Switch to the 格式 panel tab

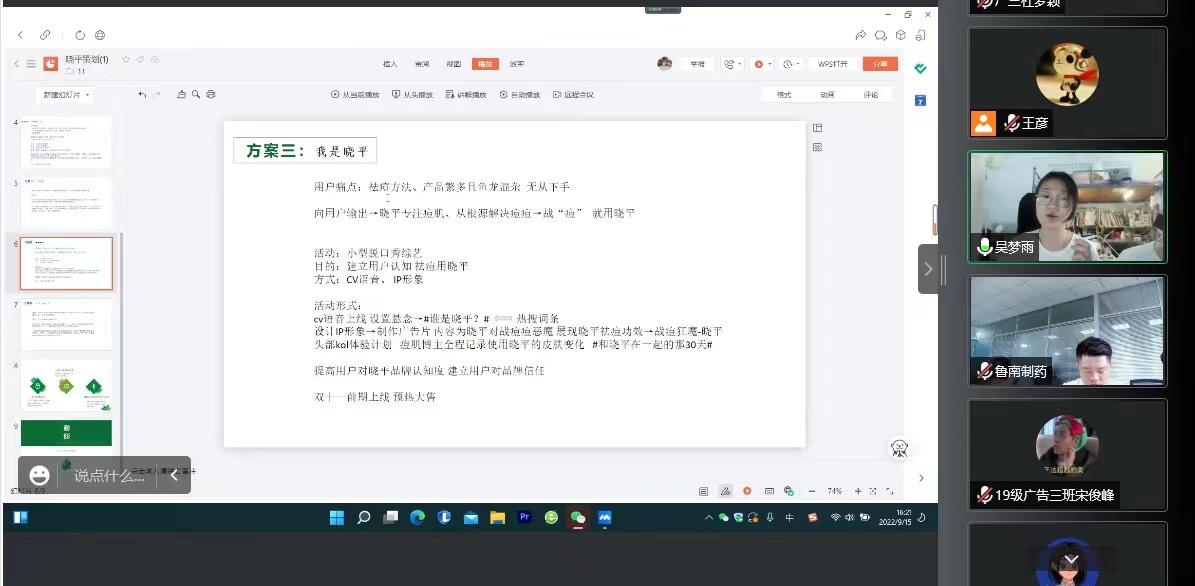(783, 94)
